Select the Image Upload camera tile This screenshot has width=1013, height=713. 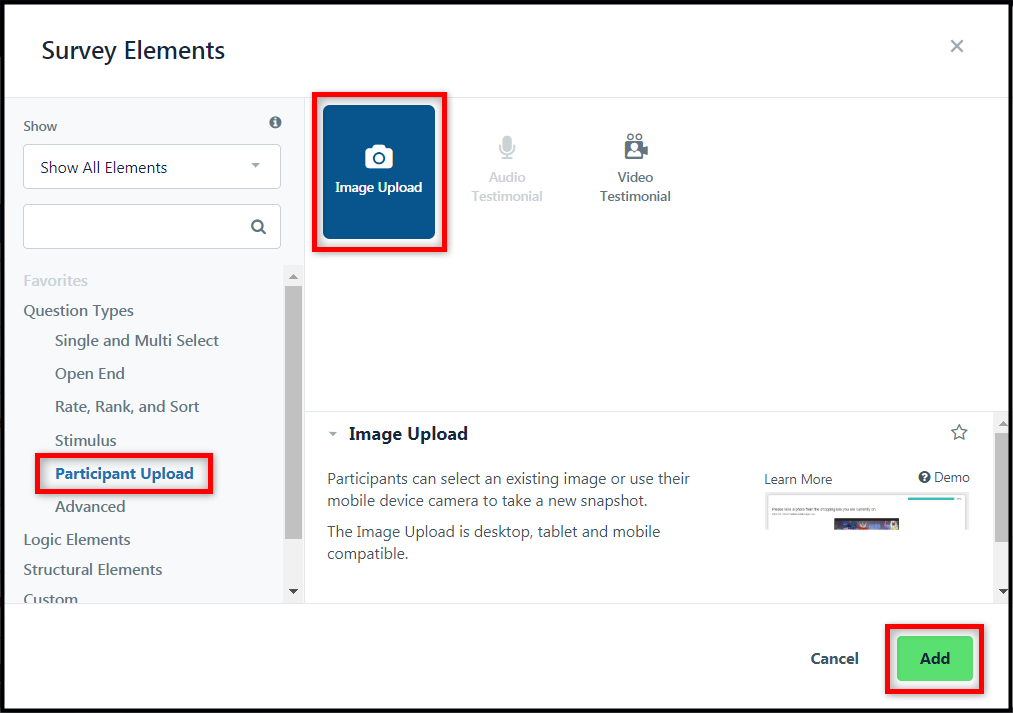click(379, 172)
